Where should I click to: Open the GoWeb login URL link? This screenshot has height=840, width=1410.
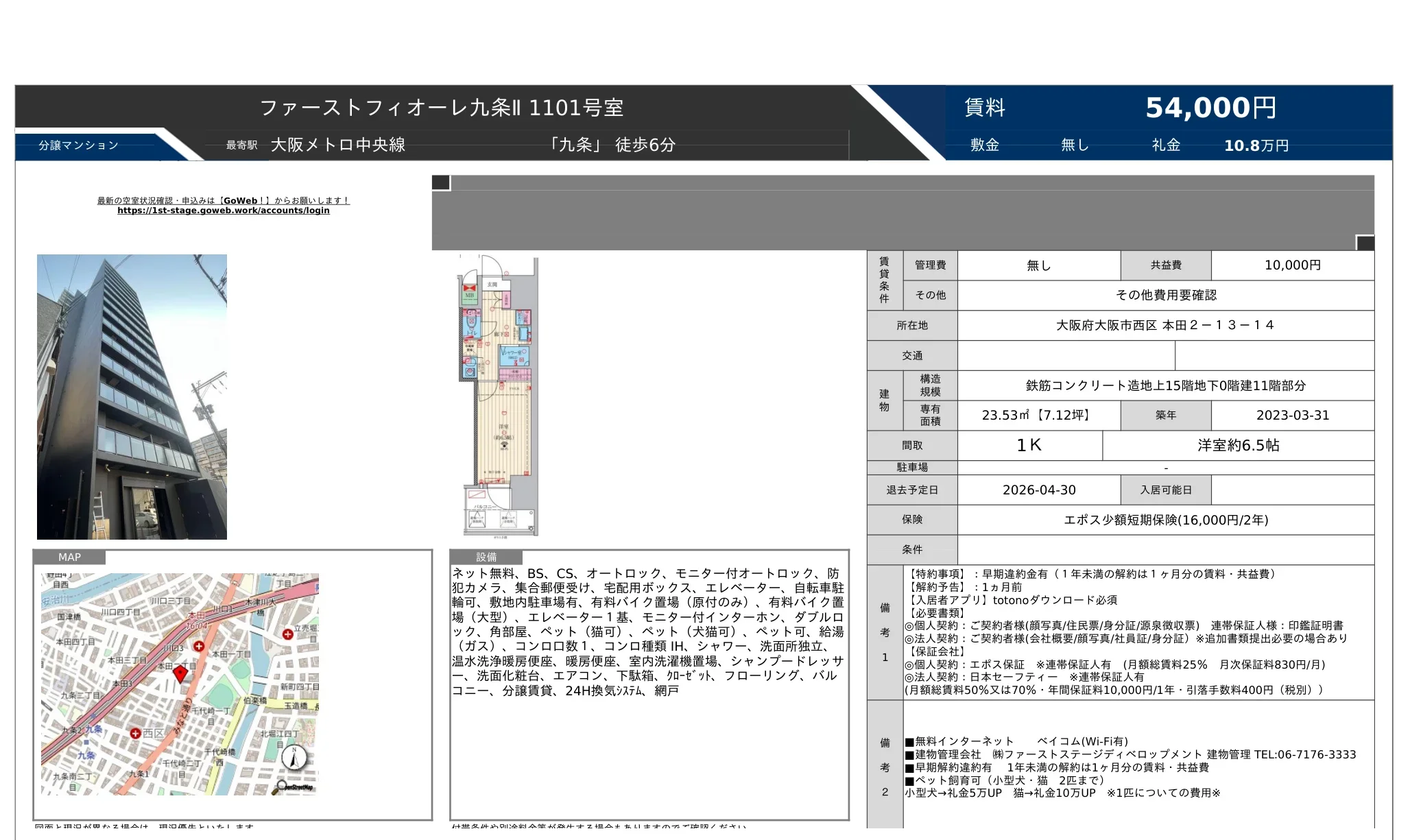click(x=224, y=211)
